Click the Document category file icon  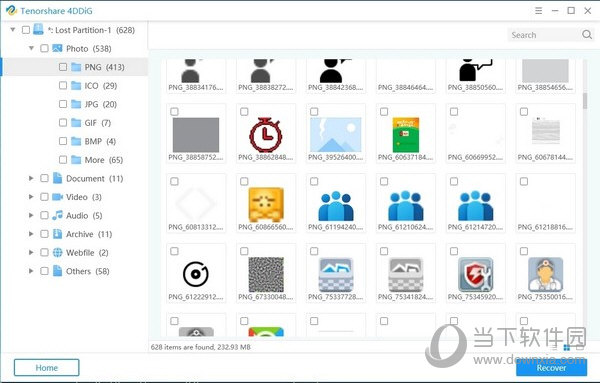pos(57,178)
